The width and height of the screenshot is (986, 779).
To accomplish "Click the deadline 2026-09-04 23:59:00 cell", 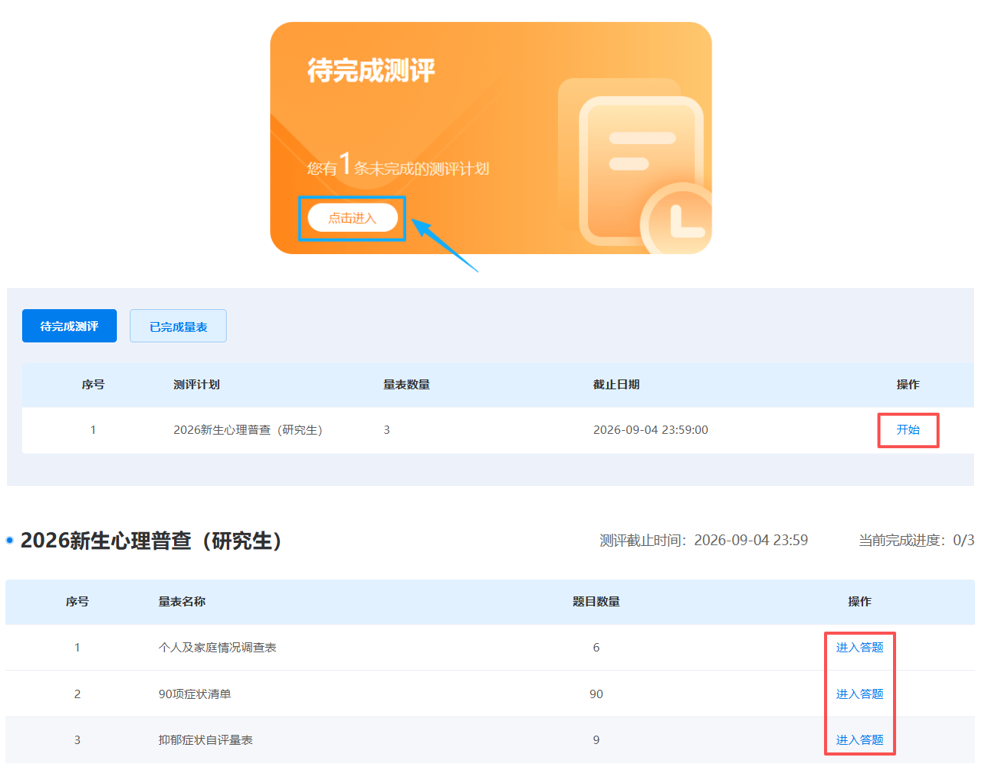I will click(x=650, y=429).
